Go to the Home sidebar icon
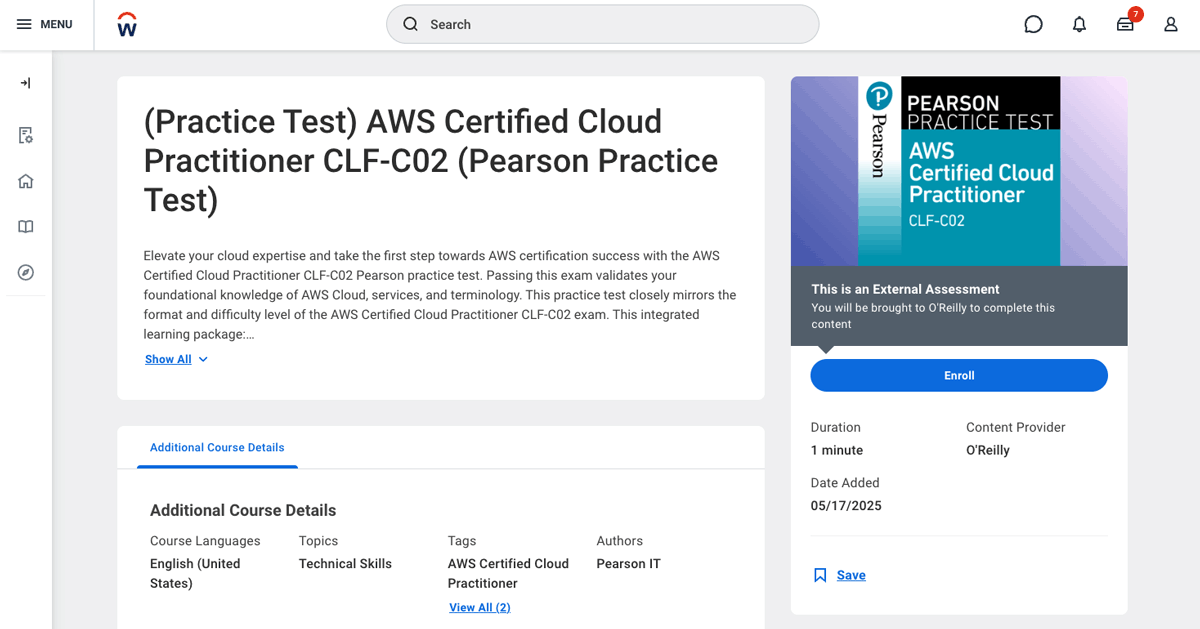Image resolution: width=1200 pixels, height=629 pixels. coord(26,181)
